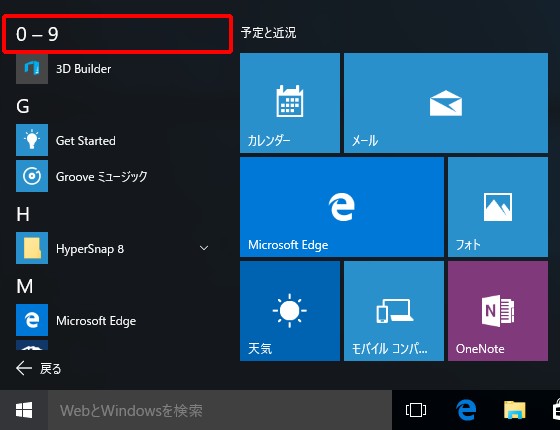Click the Groove ミュージック label
Viewport: 560px width, 430px height.
[x=101, y=176]
